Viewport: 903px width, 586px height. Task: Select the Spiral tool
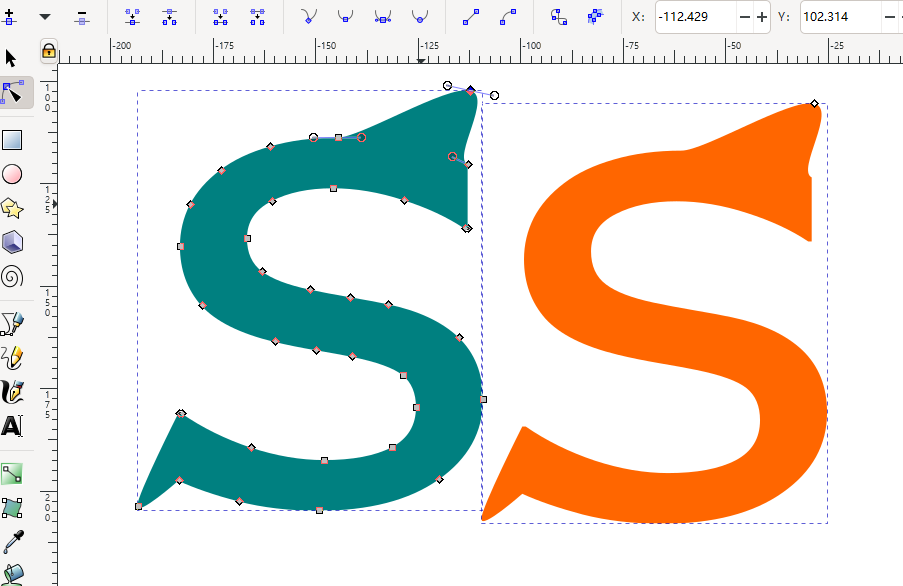point(12,276)
